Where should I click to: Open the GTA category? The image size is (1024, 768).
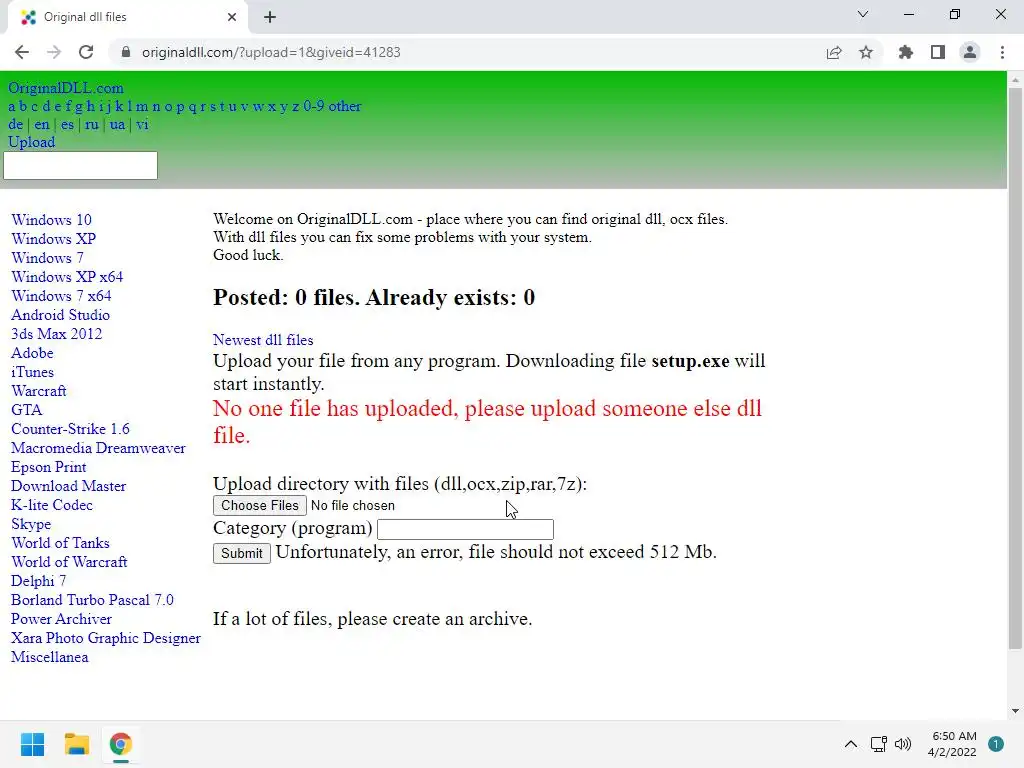26,409
